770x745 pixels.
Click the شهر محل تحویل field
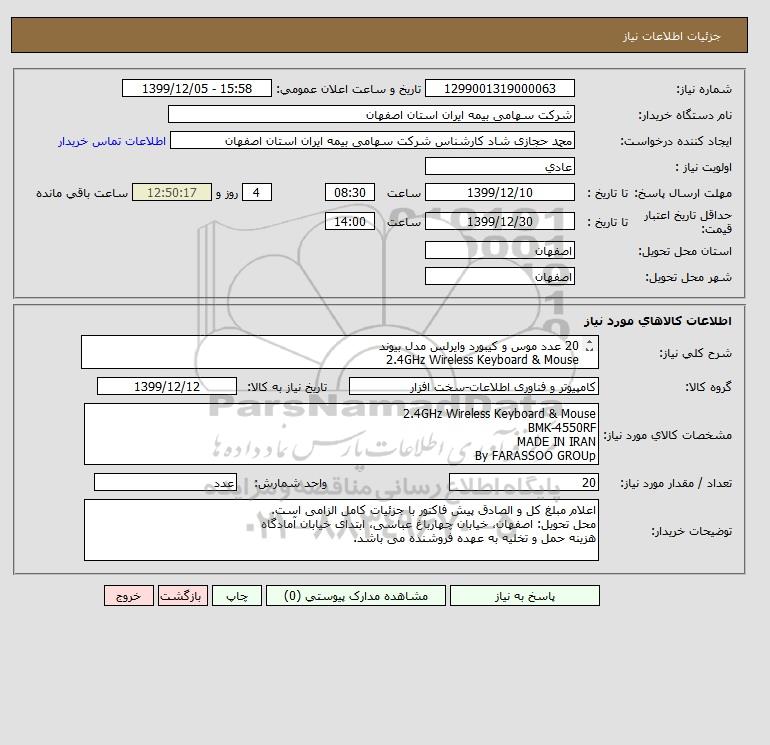(499, 276)
